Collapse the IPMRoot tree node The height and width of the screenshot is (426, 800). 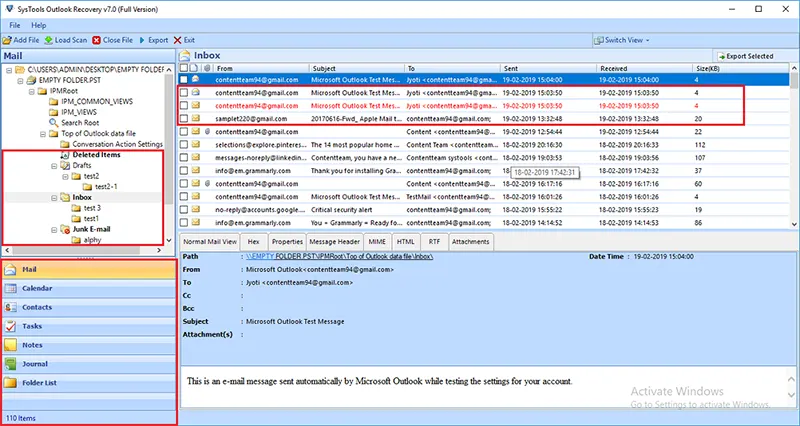pyautogui.click(x=32, y=91)
